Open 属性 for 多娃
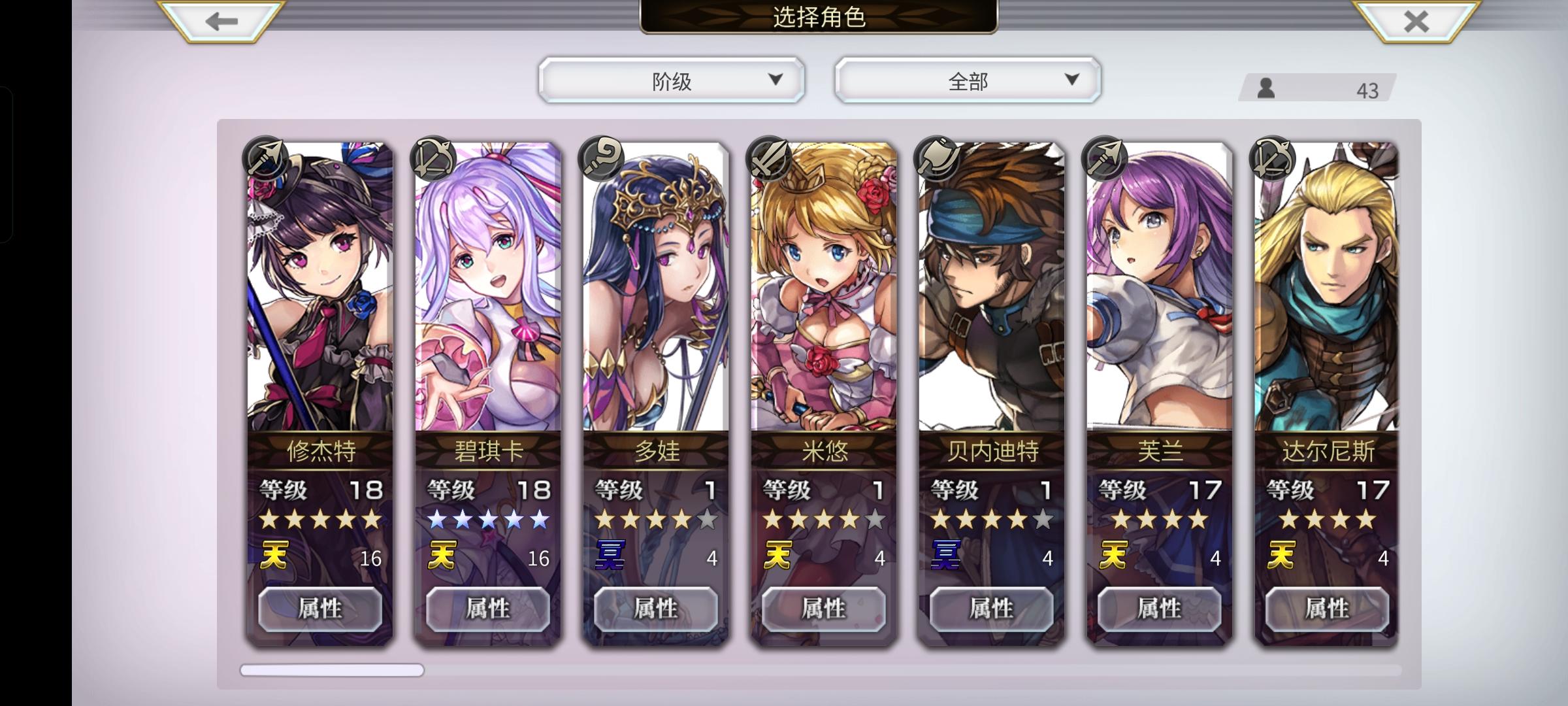Image resolution: width=1568 pixels, height=706 pixels. coord(656,609)
